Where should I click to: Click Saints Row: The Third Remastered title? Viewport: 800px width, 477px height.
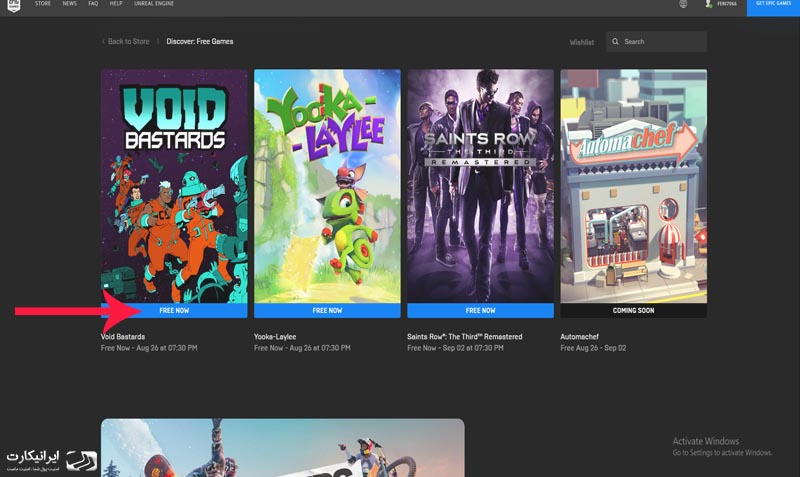click(x=465, y=337)
